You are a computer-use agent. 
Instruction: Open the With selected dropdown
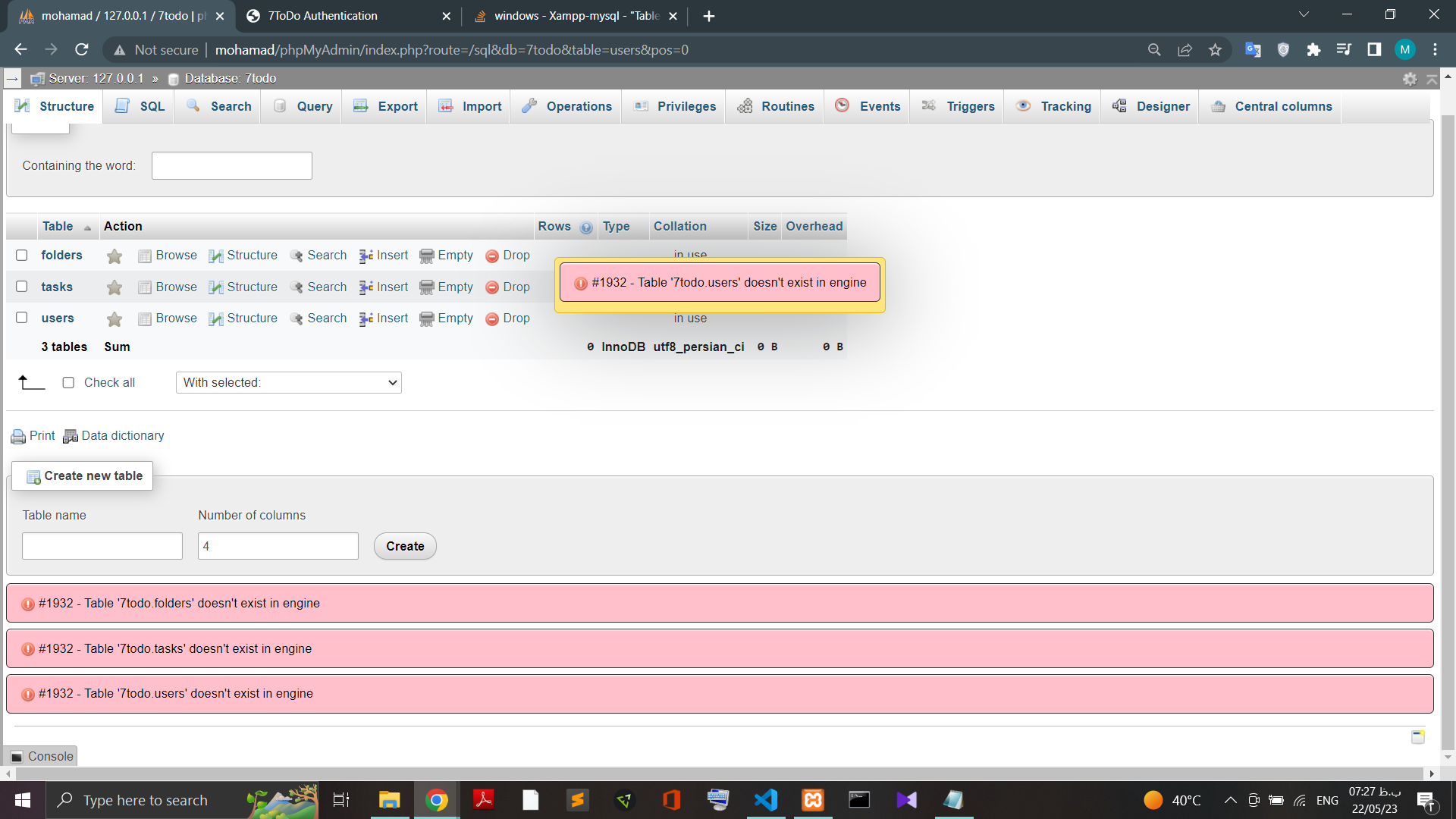289,383
